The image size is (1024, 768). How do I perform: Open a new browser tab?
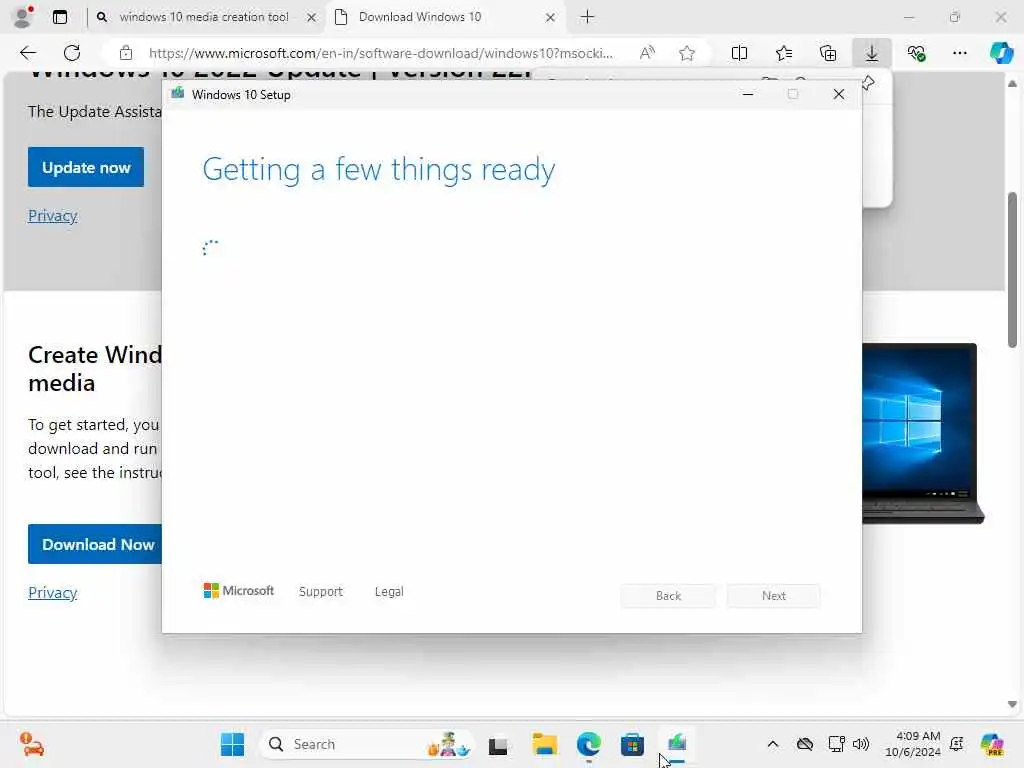587,17
